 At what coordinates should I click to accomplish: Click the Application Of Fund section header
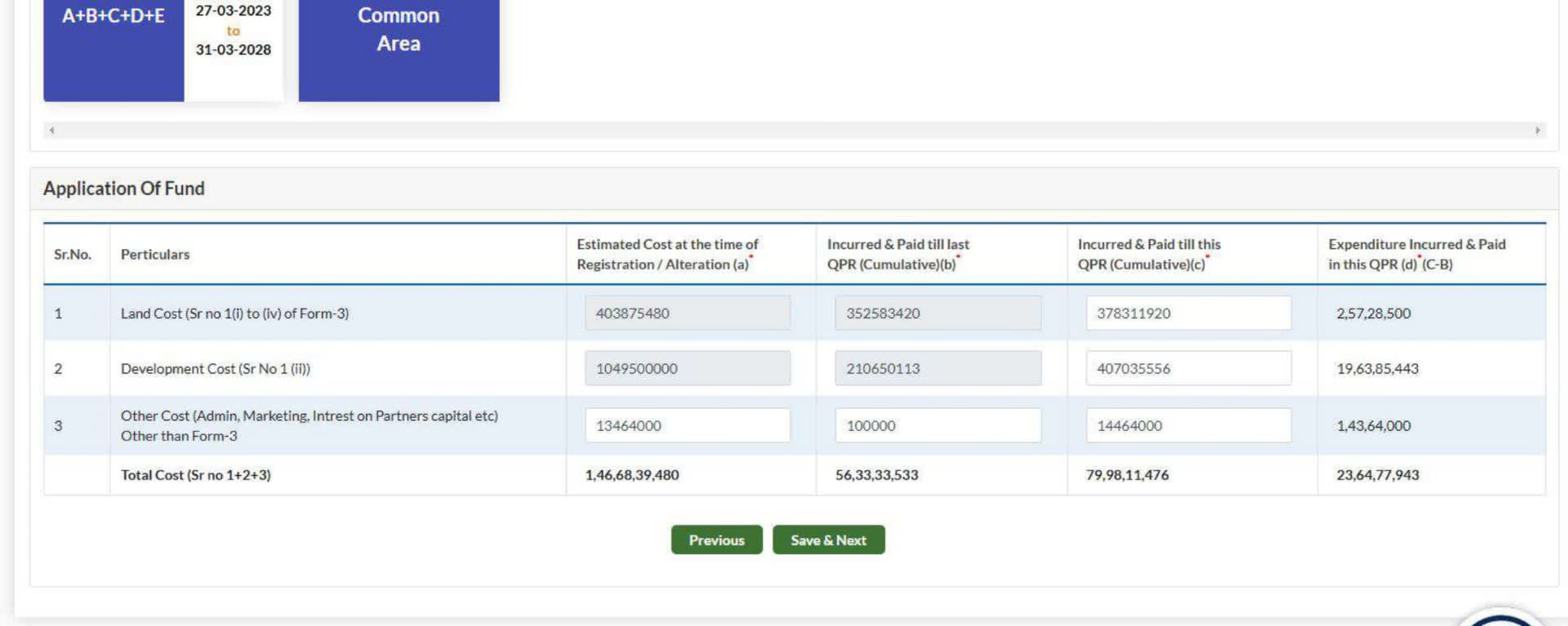click(x=124, y=189)
